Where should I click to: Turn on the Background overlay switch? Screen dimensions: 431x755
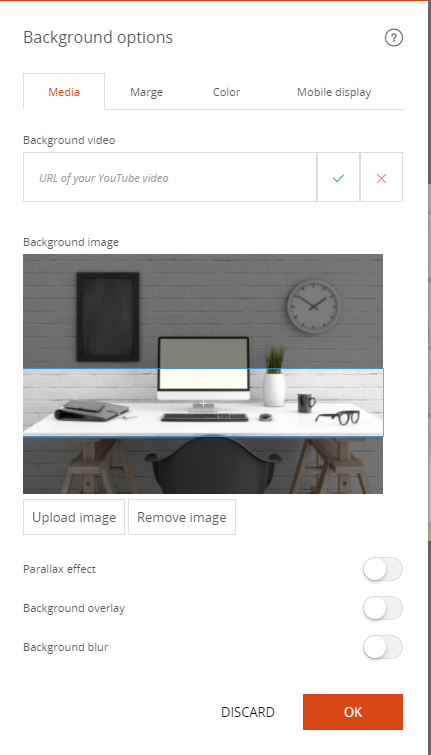pos(383,608)
